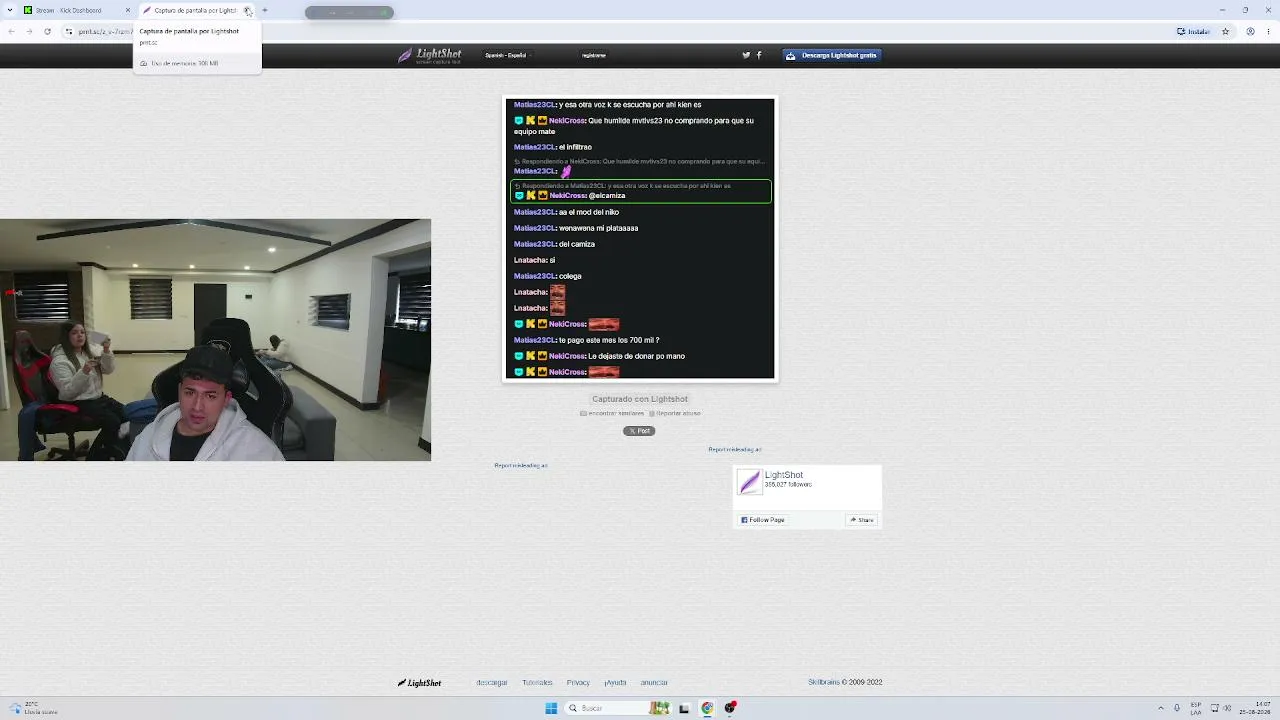Click the Instalar app button

point(1193,31)
